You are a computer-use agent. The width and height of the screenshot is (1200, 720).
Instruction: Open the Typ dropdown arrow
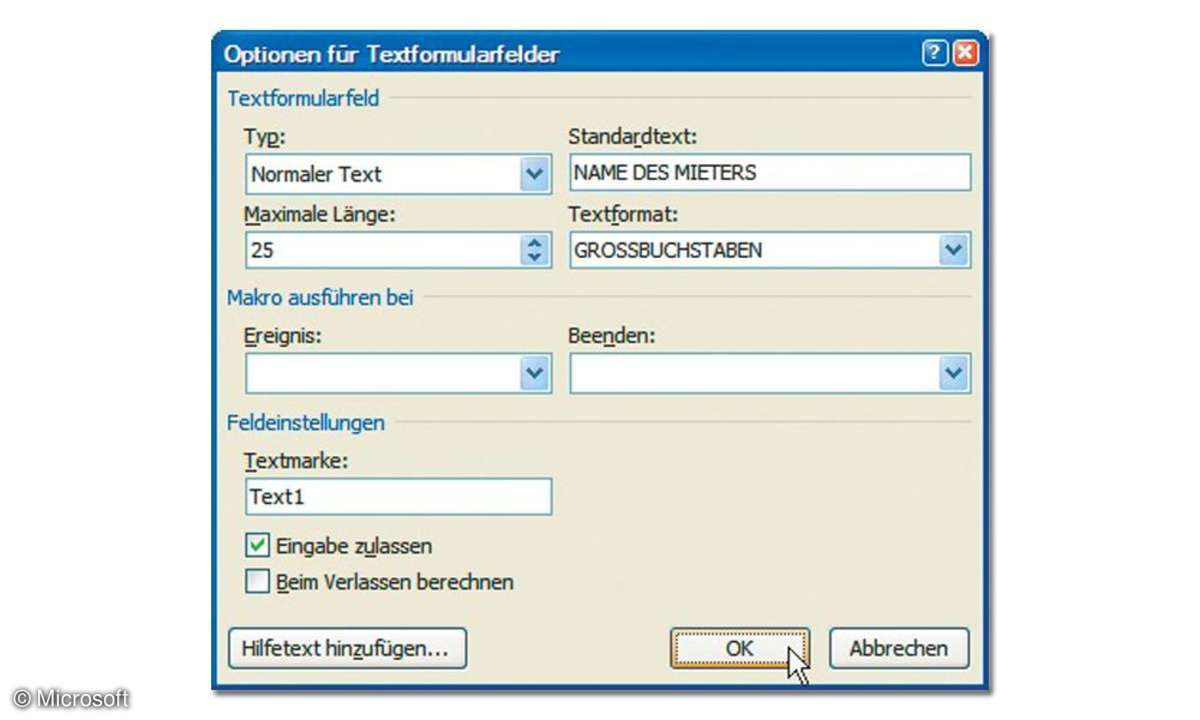click(x=536, y=174)
